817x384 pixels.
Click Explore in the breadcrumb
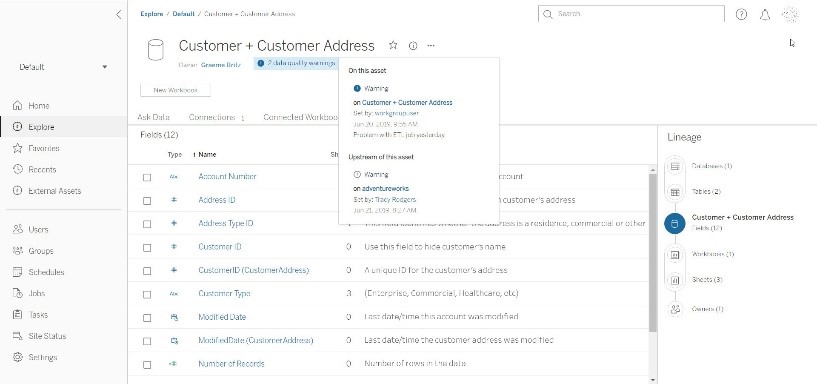tap(151, 14)
